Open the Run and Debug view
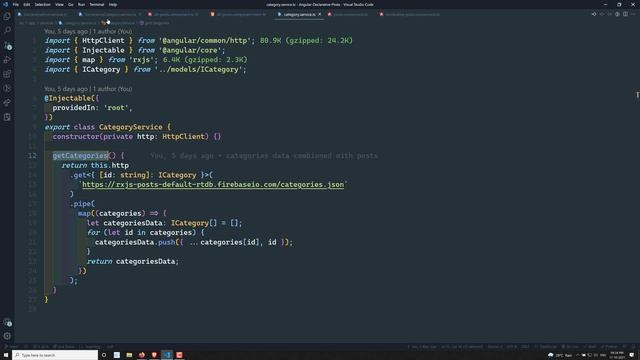 [7, 60]
